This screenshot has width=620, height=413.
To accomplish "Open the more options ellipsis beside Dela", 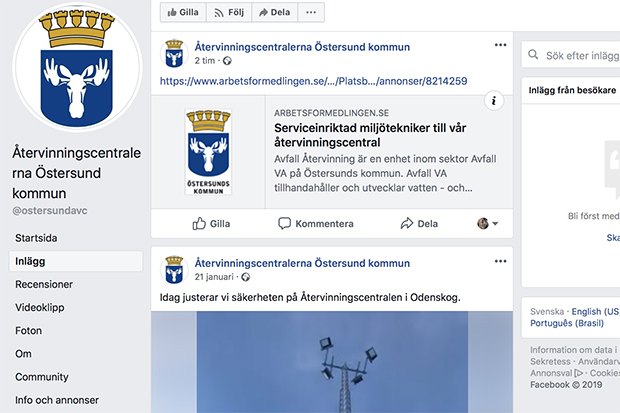I will click(x=311, y=12).
